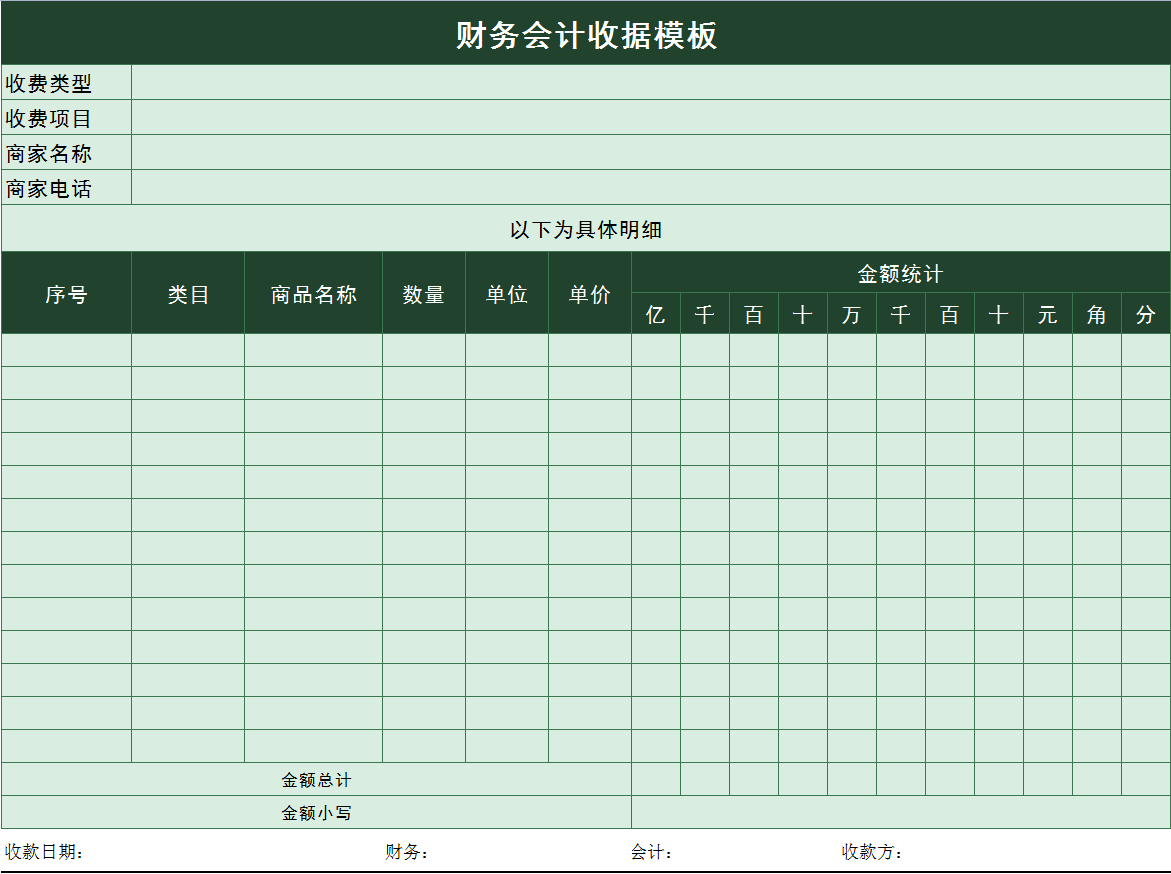Select the 亿 digit column header

pos(656,313)
